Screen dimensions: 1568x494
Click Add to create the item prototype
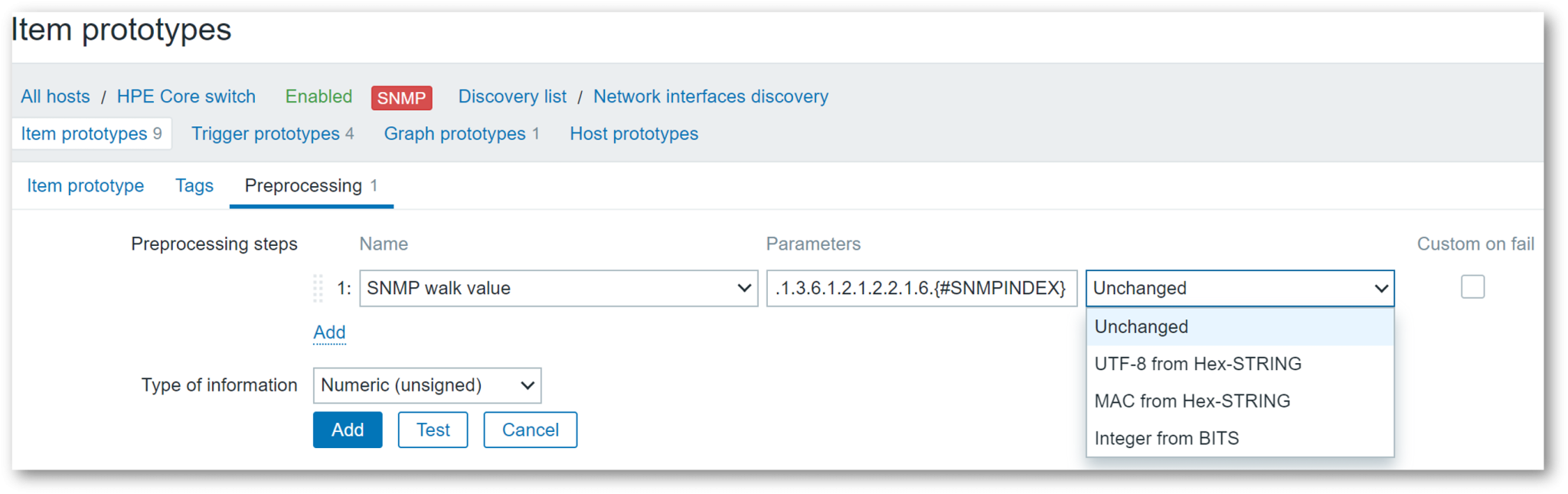tap(347, 430)
